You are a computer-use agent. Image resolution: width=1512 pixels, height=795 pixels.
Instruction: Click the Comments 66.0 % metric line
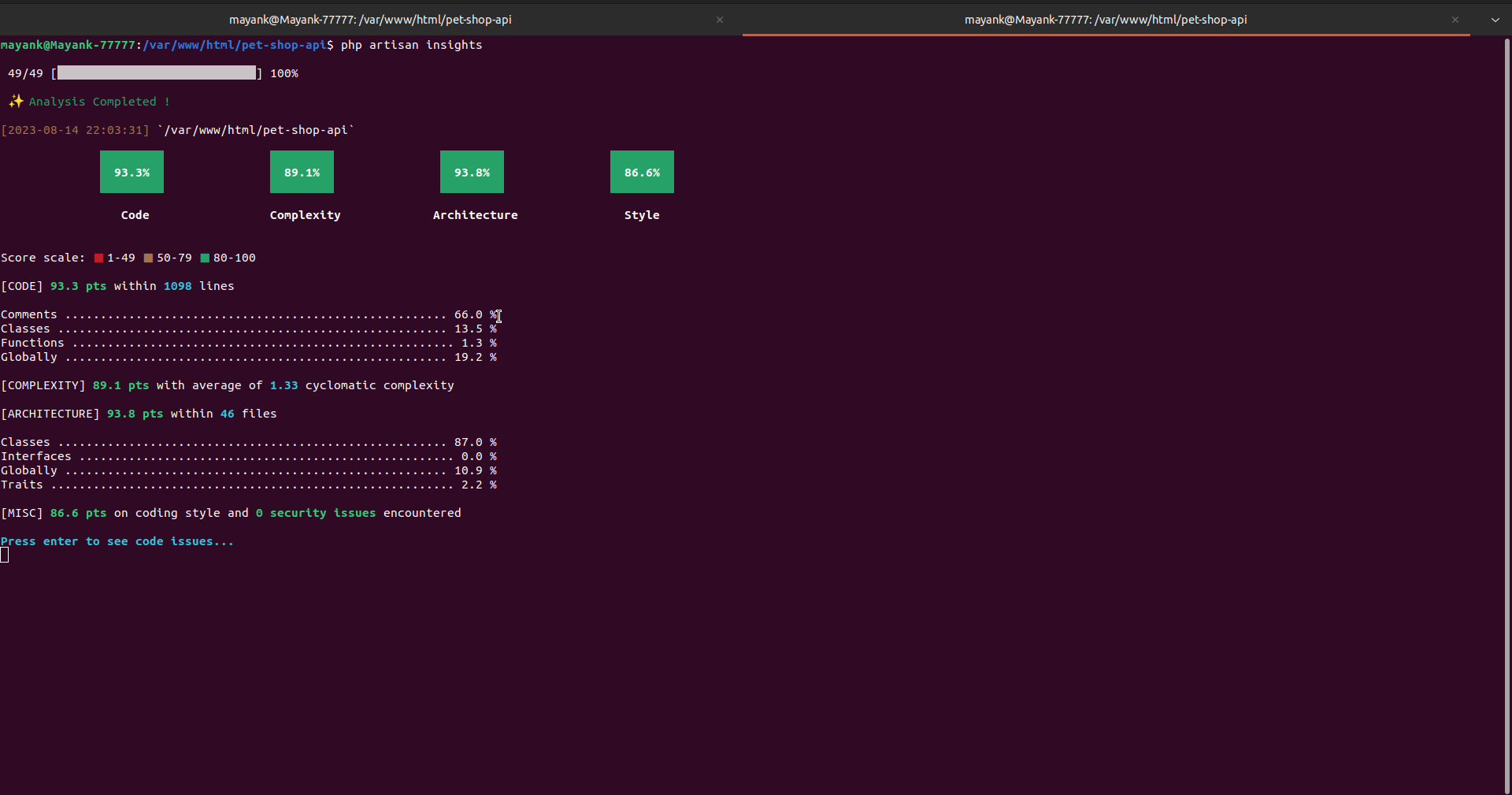(x=236, y=314)
